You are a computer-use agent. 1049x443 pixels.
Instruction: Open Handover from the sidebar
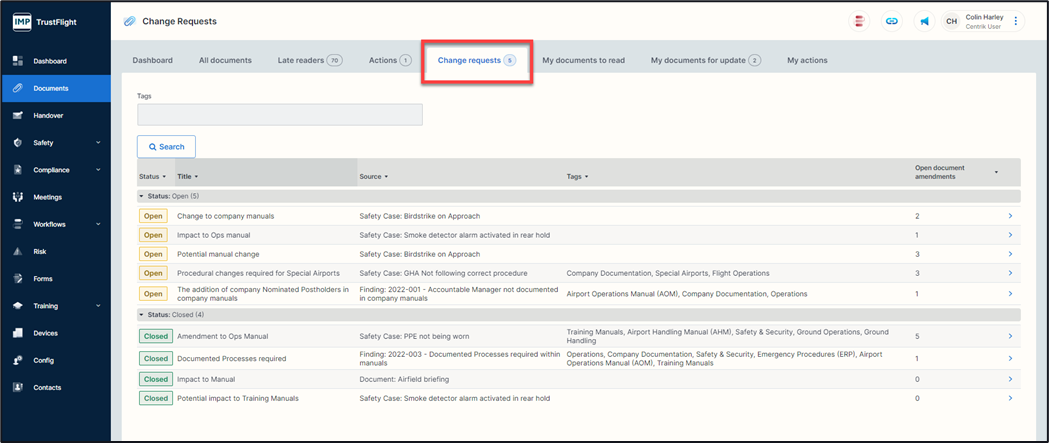(x=48, y=116)
